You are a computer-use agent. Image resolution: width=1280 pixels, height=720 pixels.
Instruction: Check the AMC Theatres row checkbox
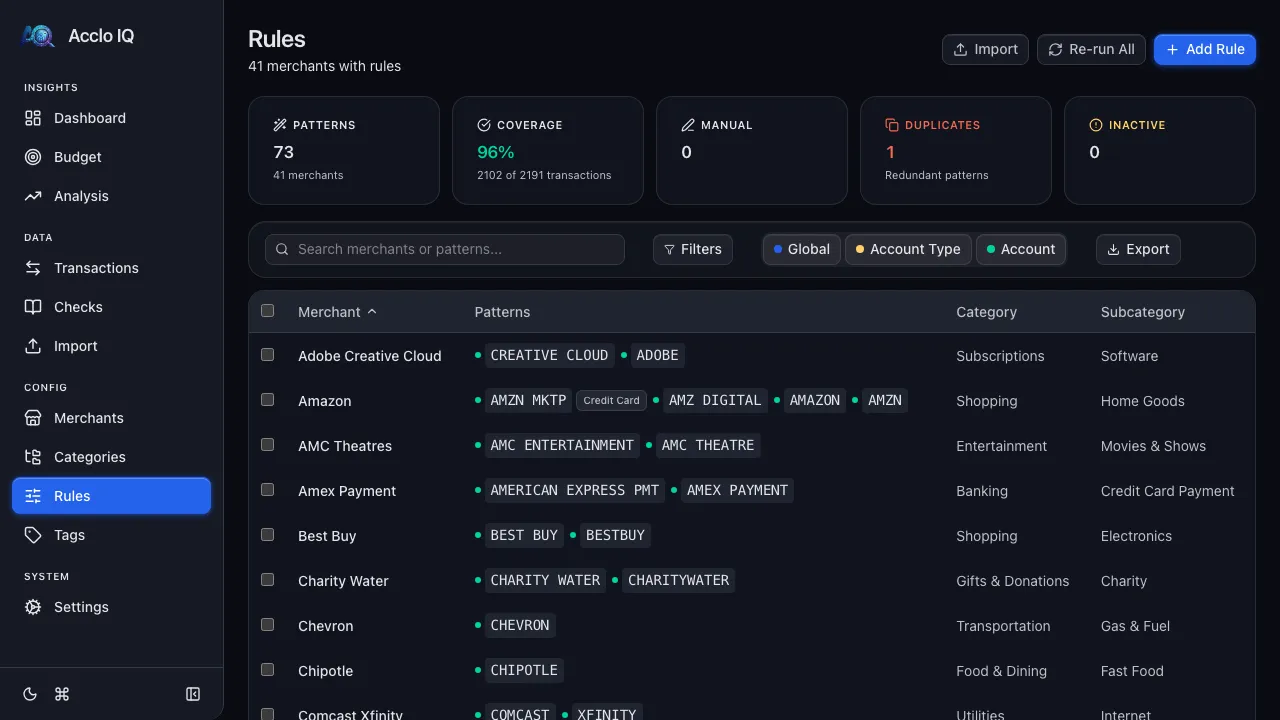(267, 445)
